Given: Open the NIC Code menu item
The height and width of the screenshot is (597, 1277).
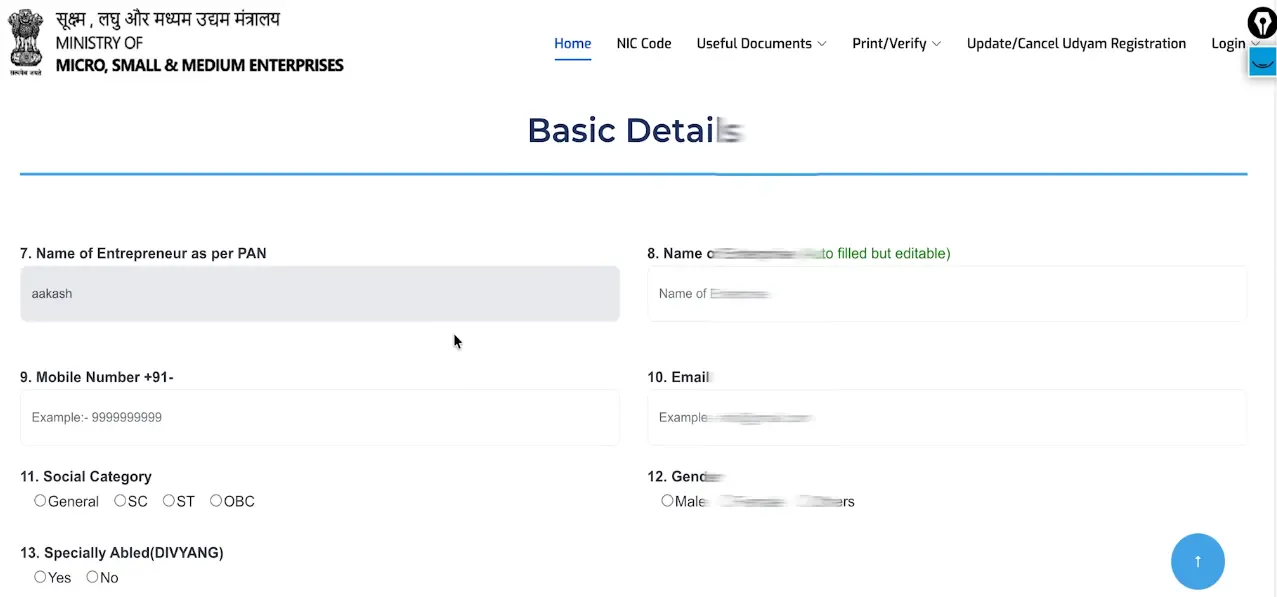Looking at the screenshot, I should (x=644, y=43).
